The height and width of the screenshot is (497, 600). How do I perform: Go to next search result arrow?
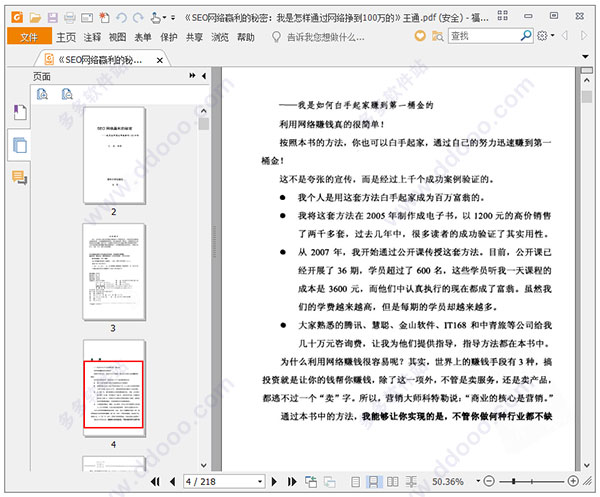tap(584, 36)
